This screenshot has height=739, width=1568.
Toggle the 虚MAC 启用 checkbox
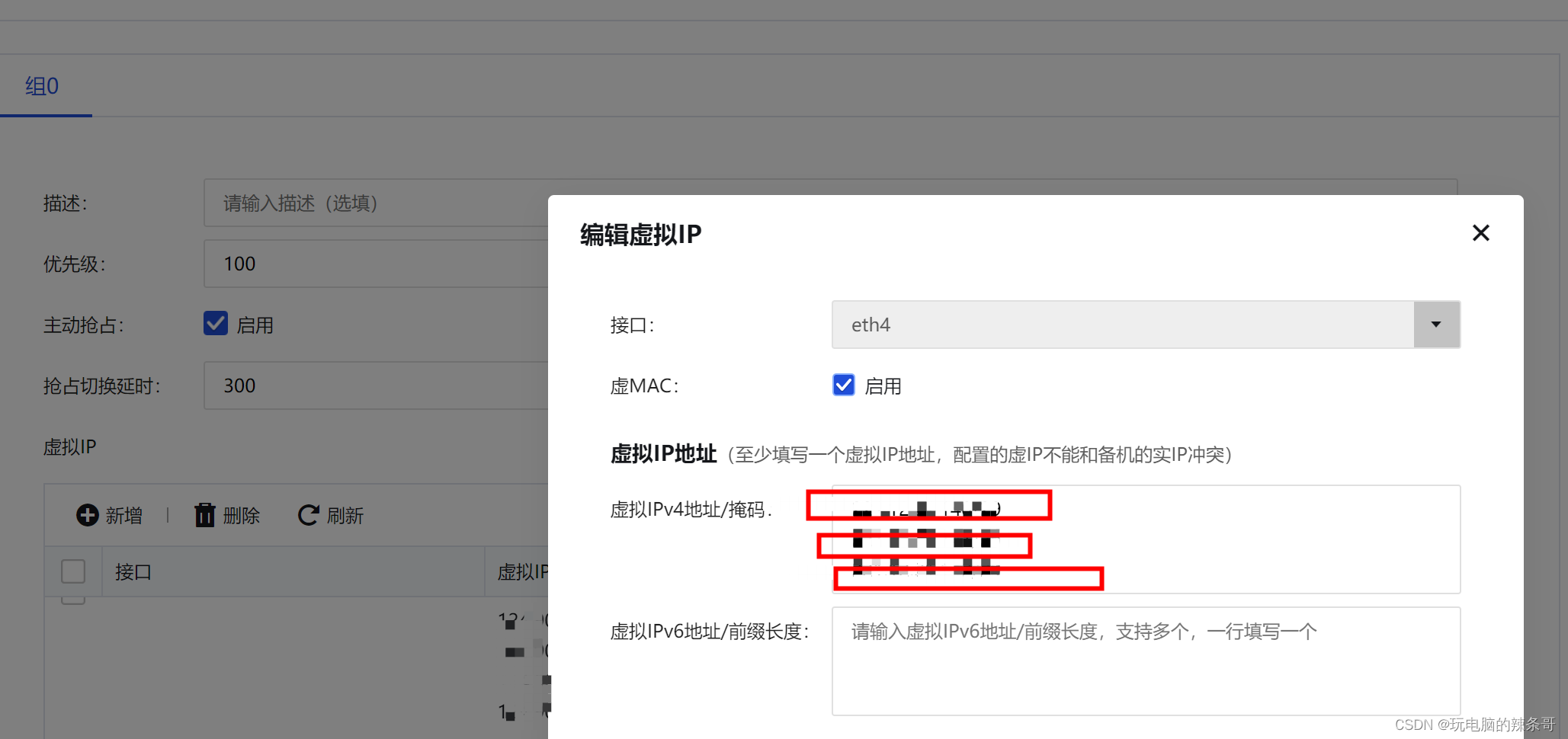(x=844, y=385)
